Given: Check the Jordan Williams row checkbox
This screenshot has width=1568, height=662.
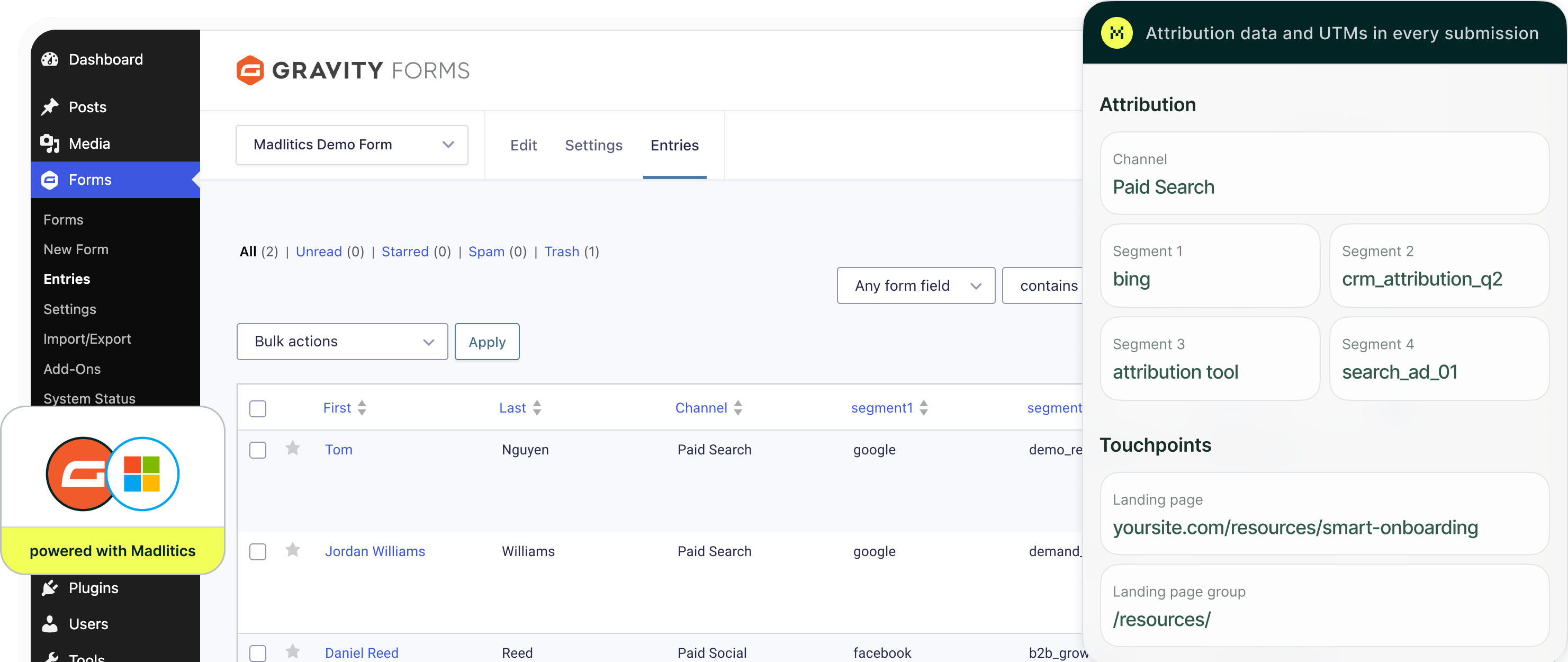Looking at the screenshot, I should coord(258,552).
